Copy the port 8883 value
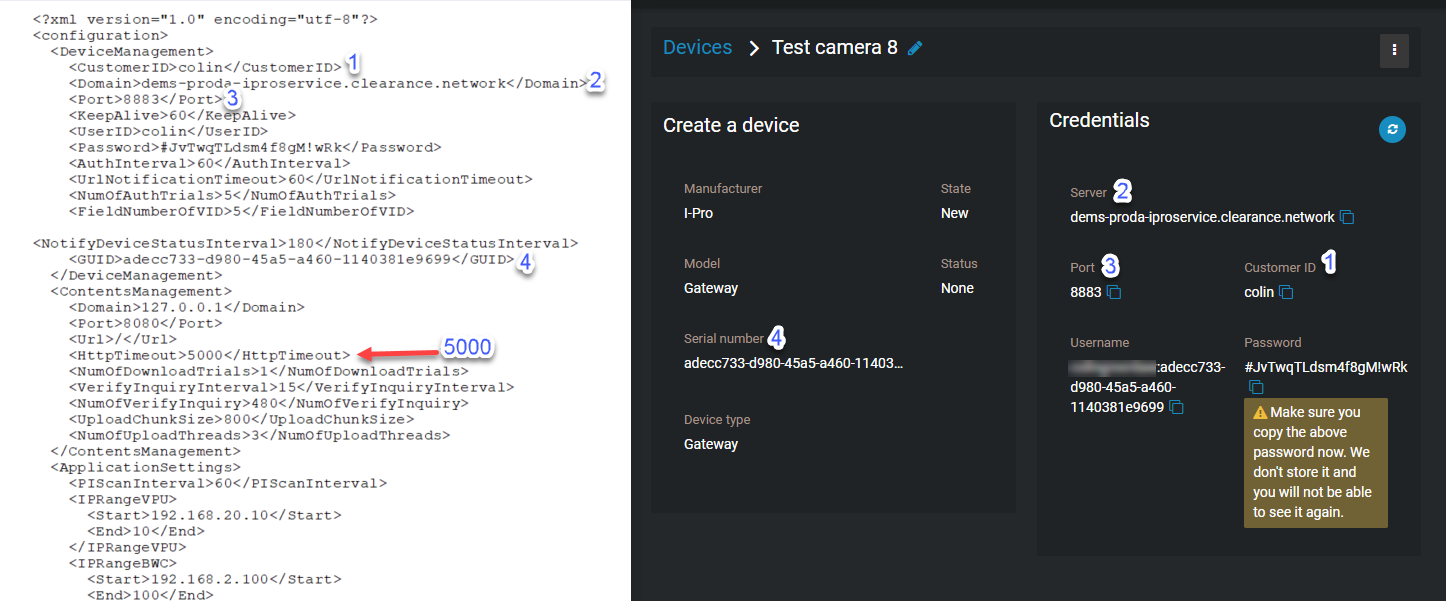This screenshot has width=1446, height=601. point(1114,292)
